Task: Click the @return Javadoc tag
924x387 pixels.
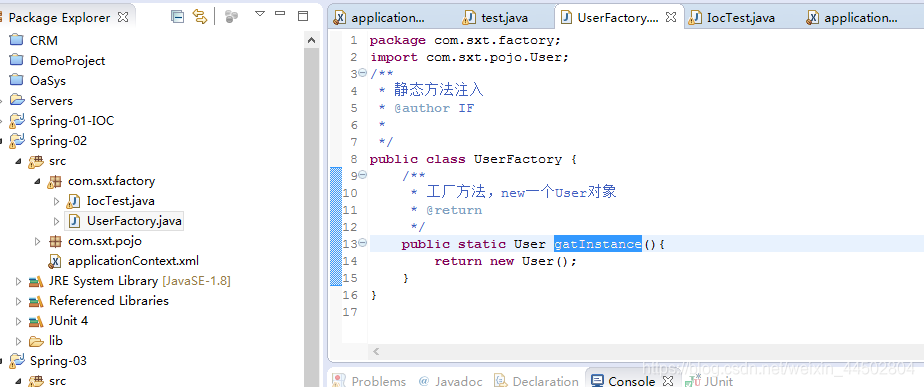Action: (454, 210)
